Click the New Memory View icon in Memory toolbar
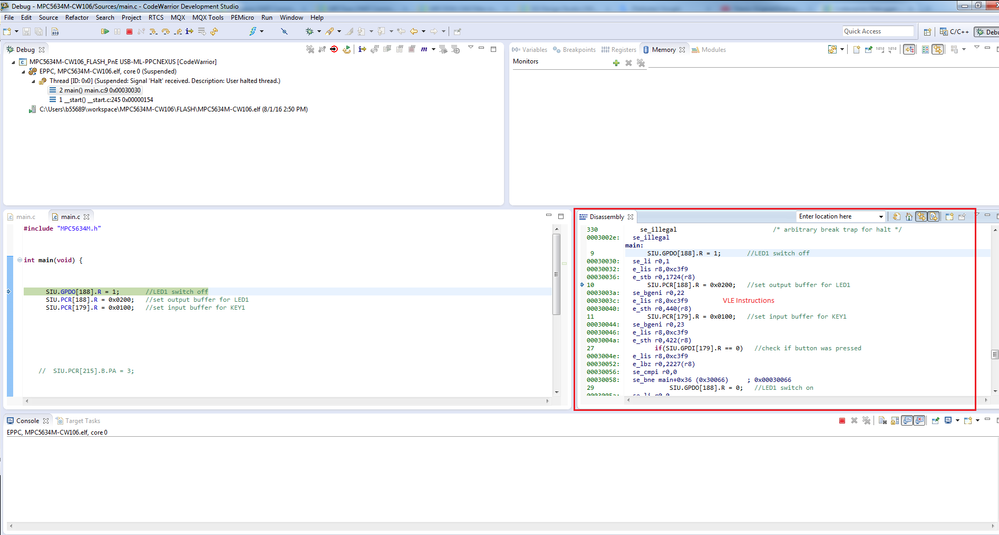 [856, 49]
